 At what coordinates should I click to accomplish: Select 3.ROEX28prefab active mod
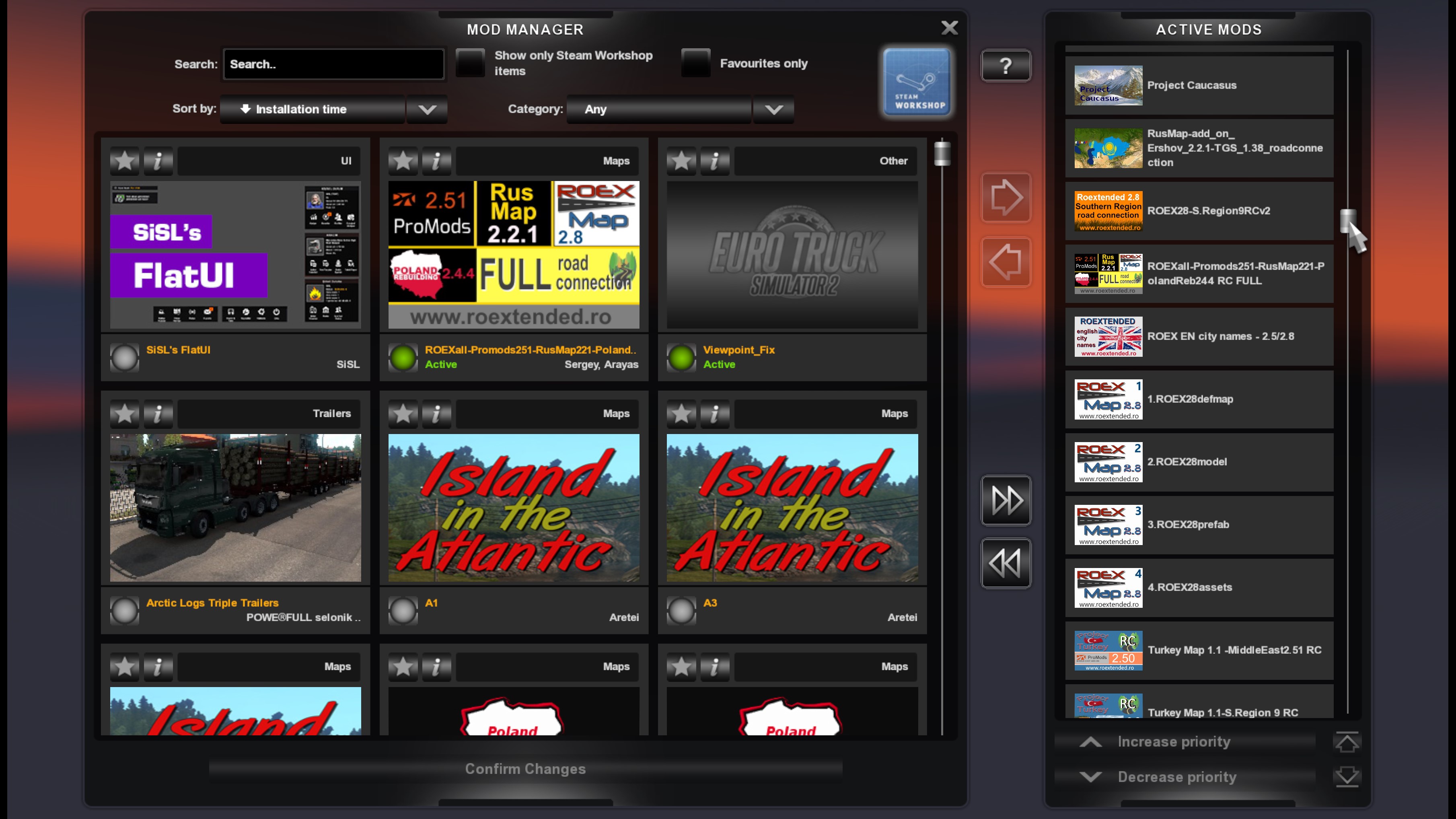click(1199, 525)
